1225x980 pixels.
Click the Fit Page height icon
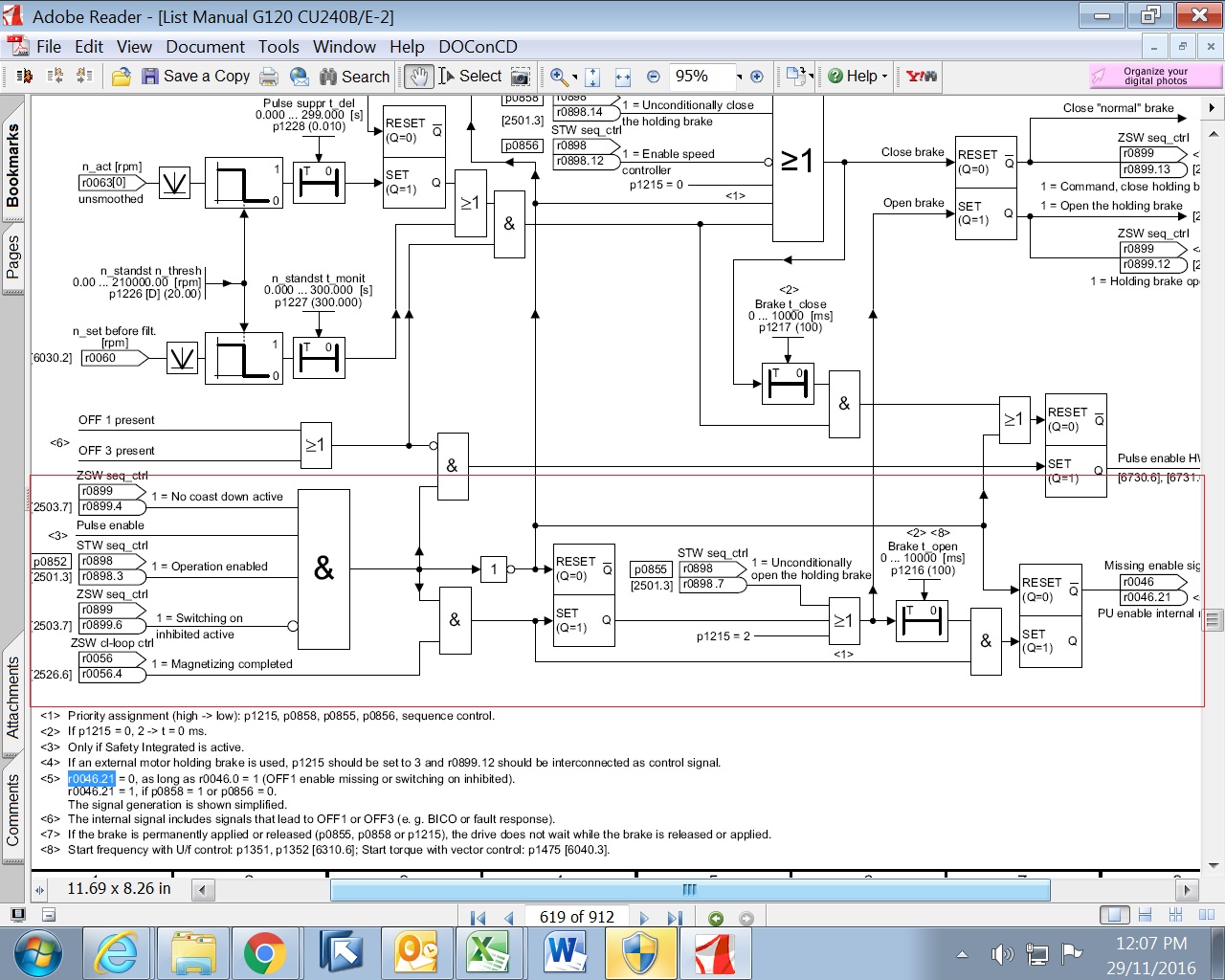pyautogui.click(x=592, y=77)
